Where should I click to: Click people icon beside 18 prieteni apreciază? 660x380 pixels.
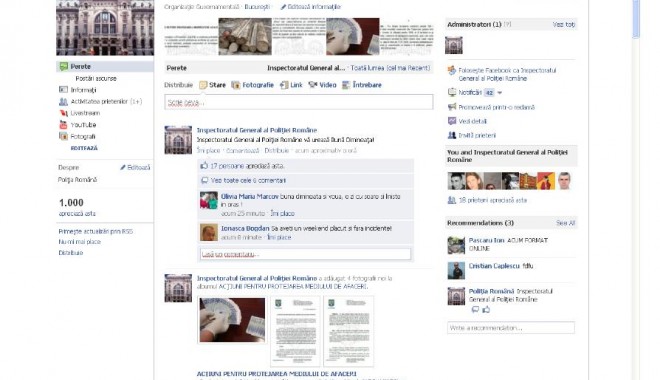[x=452, y=200]
